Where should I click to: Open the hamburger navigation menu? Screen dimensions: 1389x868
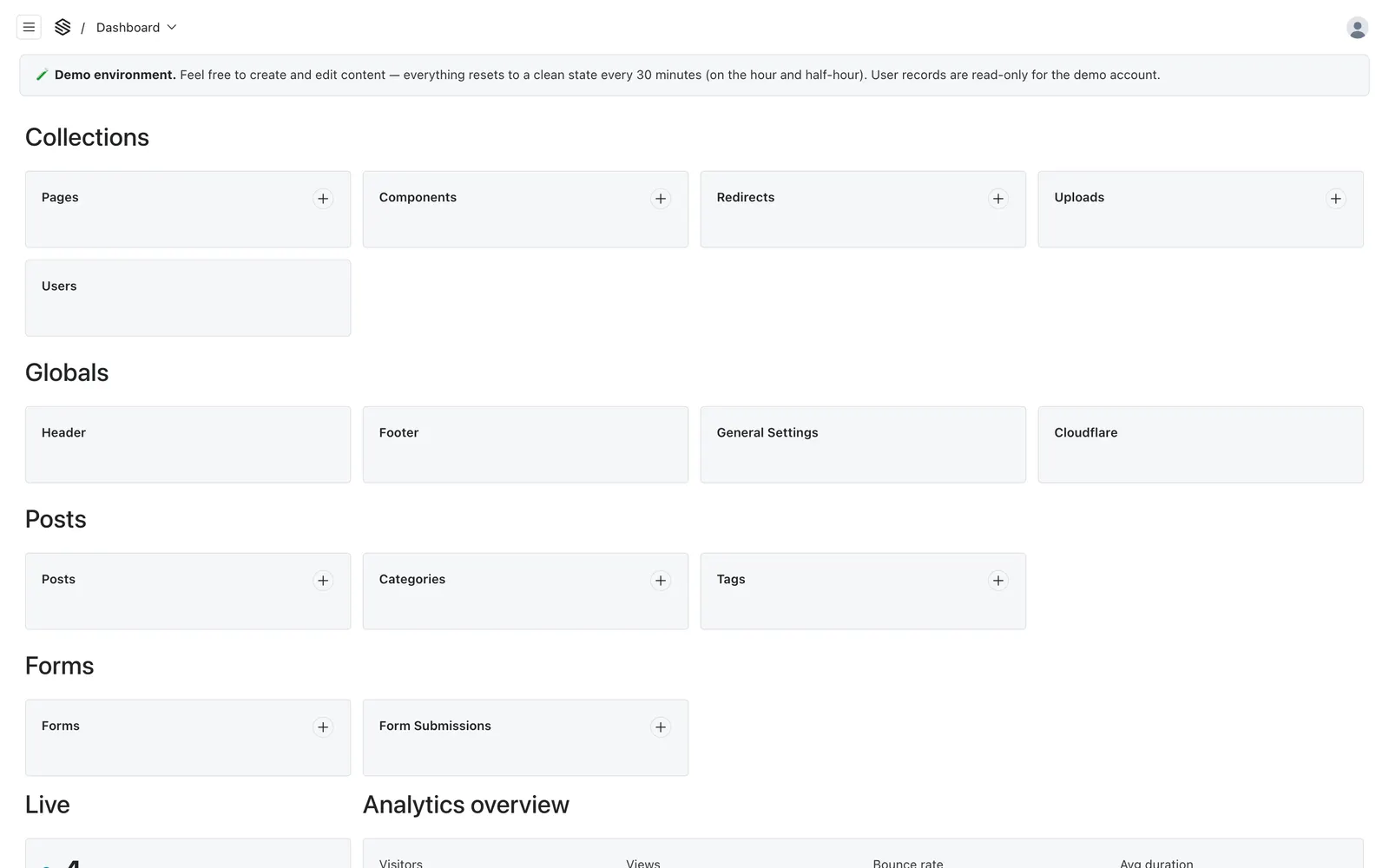[x=29, y=28]
